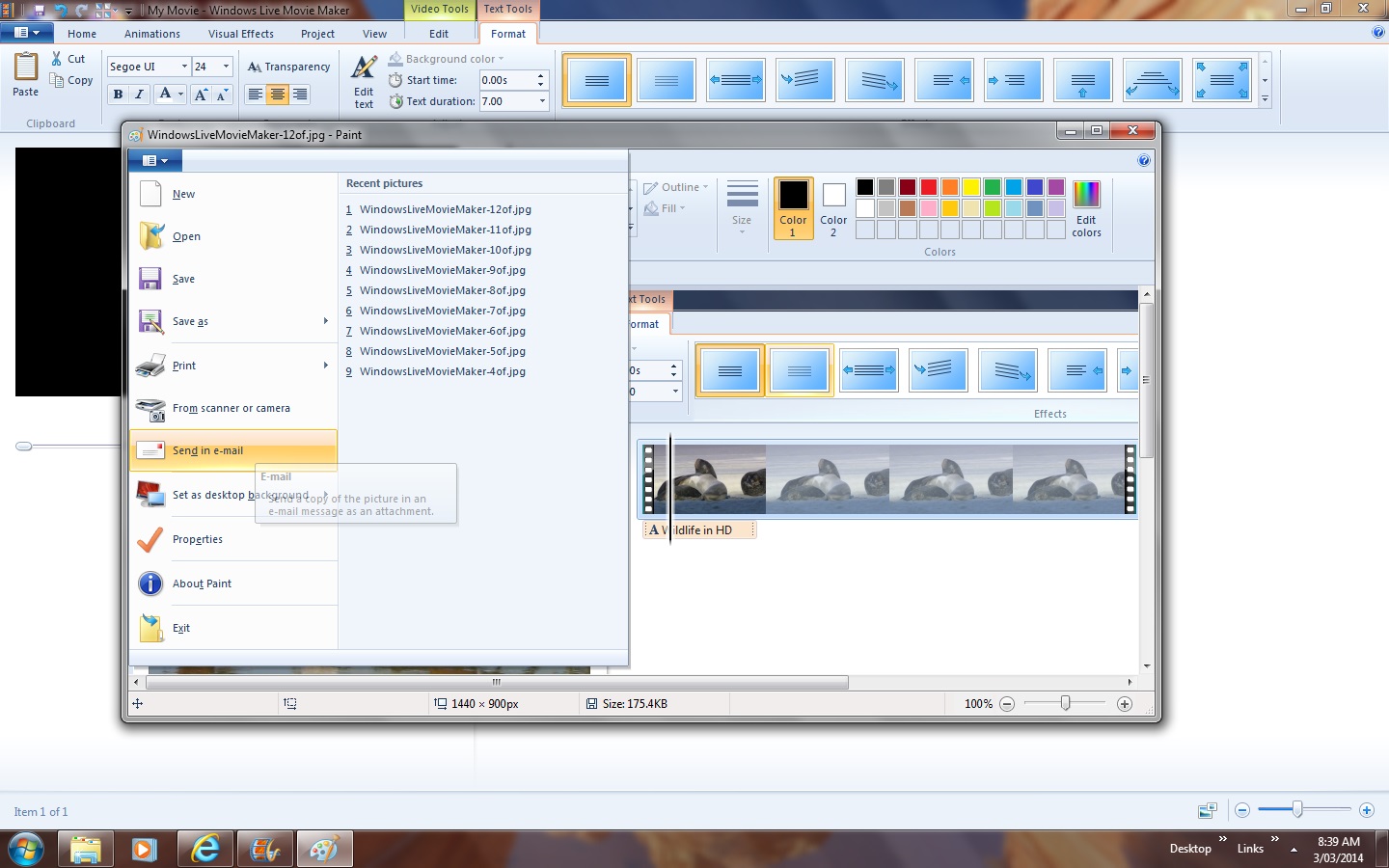Click the From scanner or camera icon
1389x868 pixels.
tap(150, 409)
